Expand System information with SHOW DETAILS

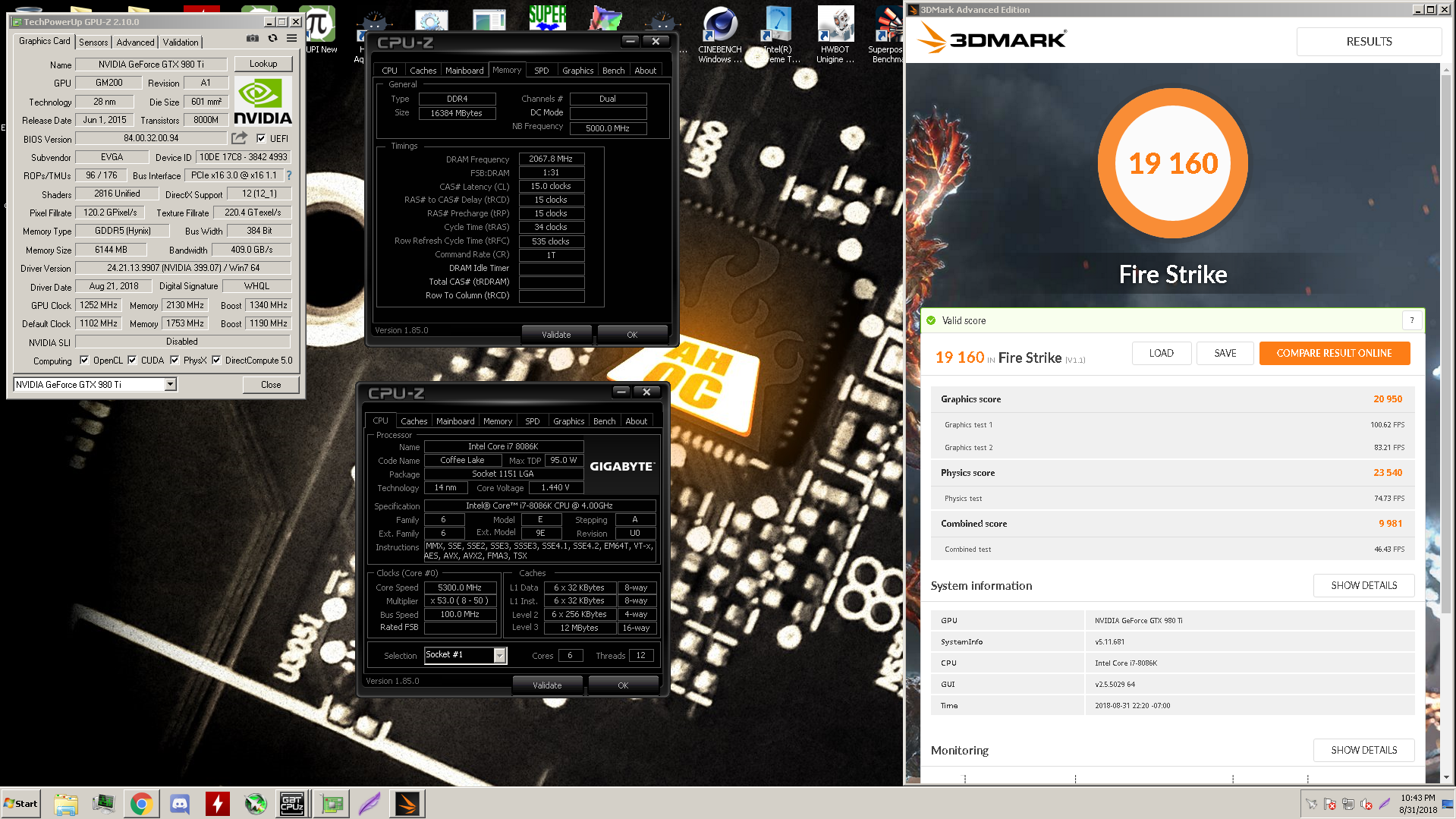1364,585
